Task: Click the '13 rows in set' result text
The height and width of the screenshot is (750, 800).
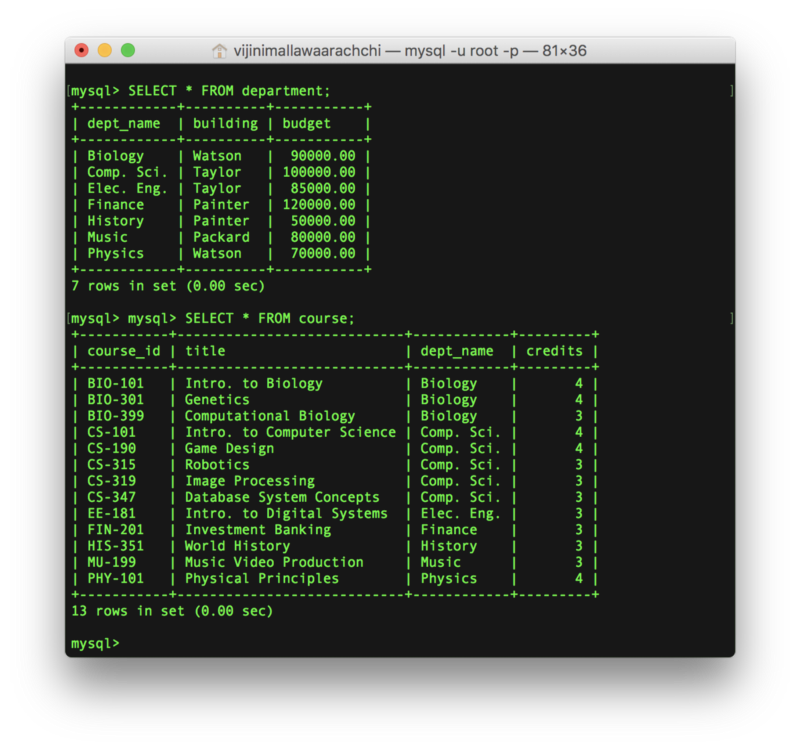Action: (x=172, y=610)
